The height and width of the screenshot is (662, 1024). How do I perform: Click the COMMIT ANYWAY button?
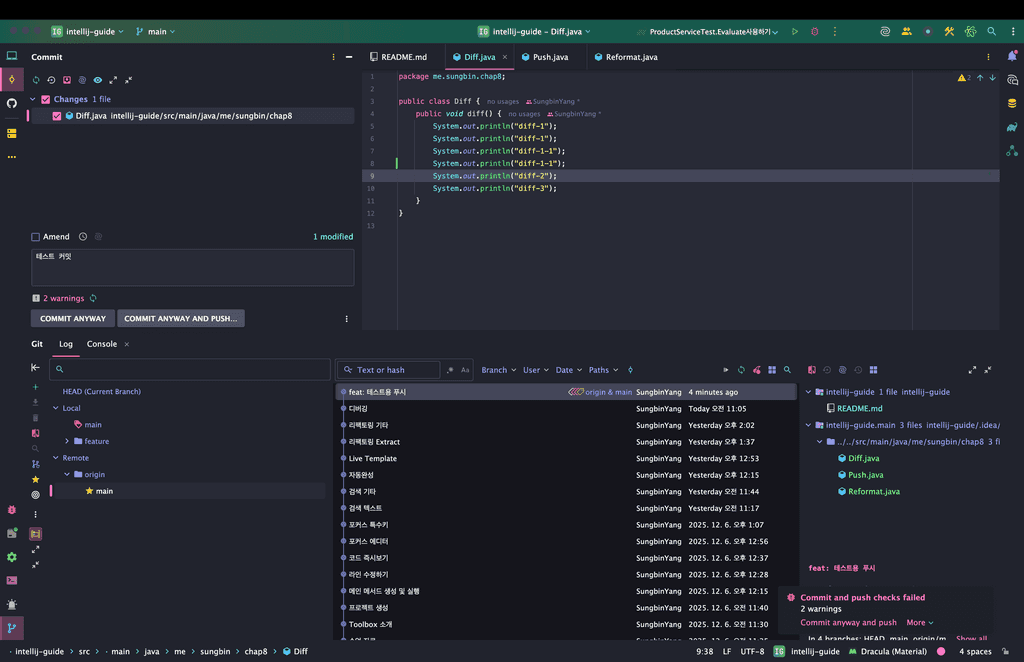point(73,318)
